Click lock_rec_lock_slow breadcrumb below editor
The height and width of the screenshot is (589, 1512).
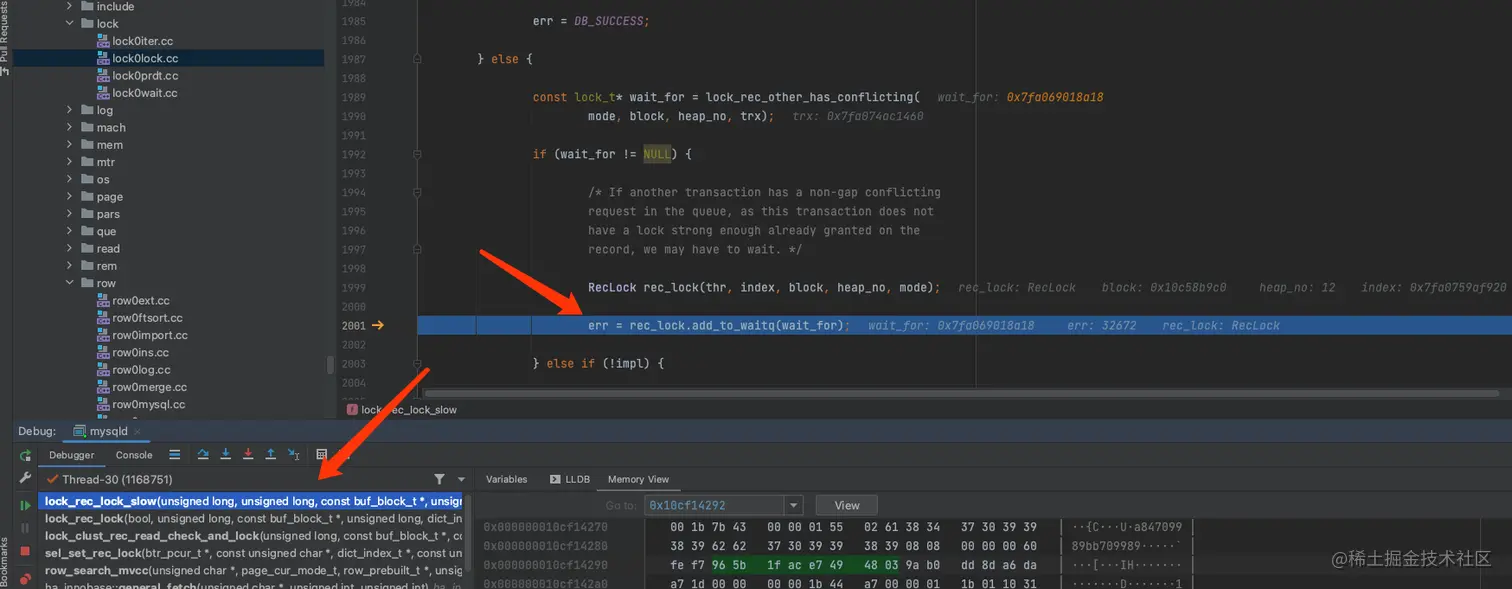[x=402, y=410]
